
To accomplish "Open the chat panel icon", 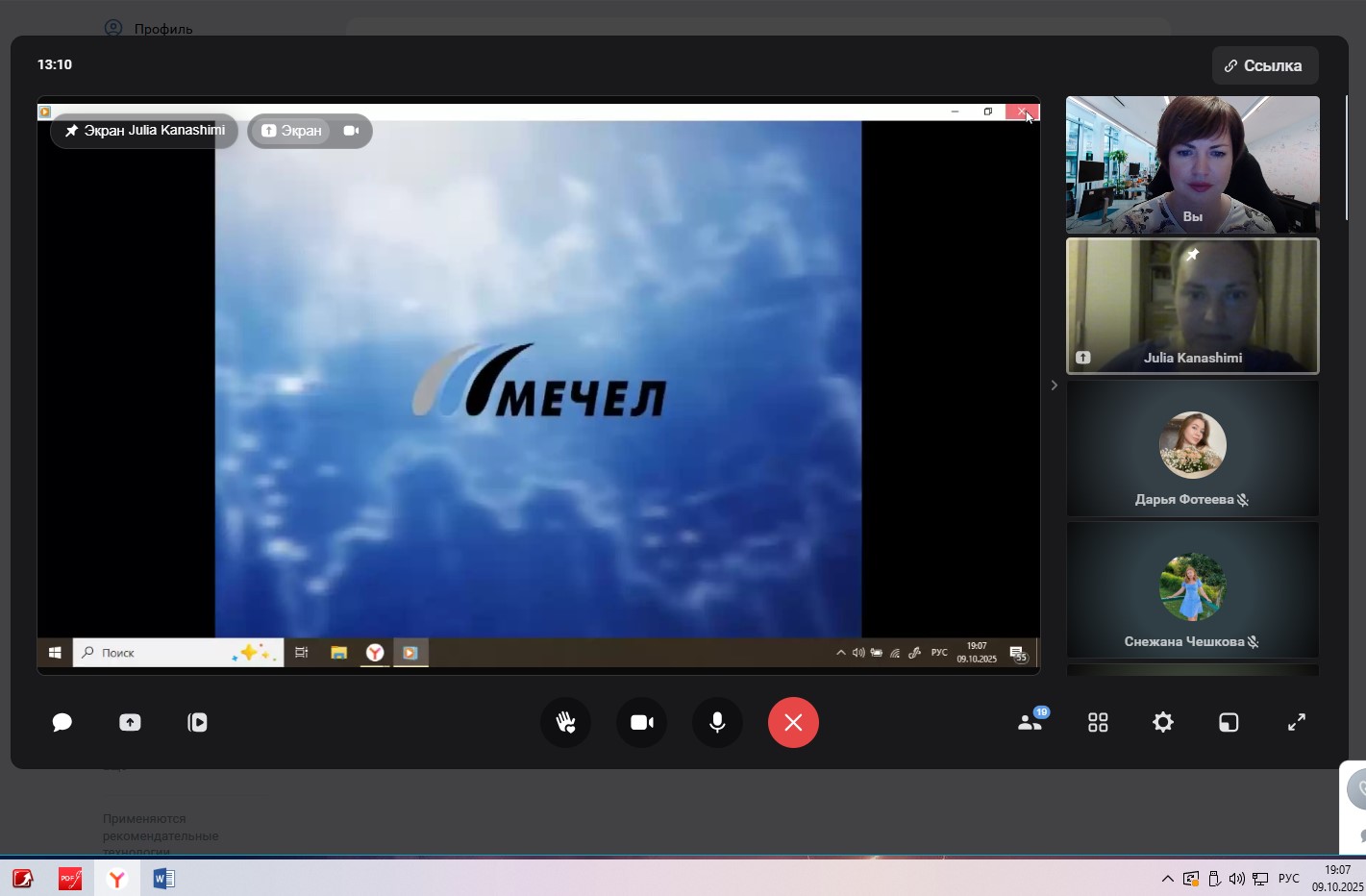I will [x=62, y=722].
